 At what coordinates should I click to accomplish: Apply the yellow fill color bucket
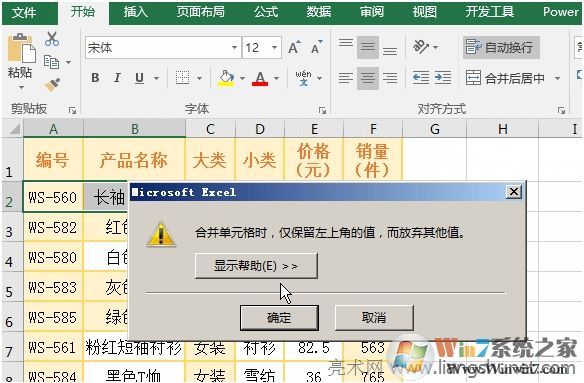pos(226,78)
